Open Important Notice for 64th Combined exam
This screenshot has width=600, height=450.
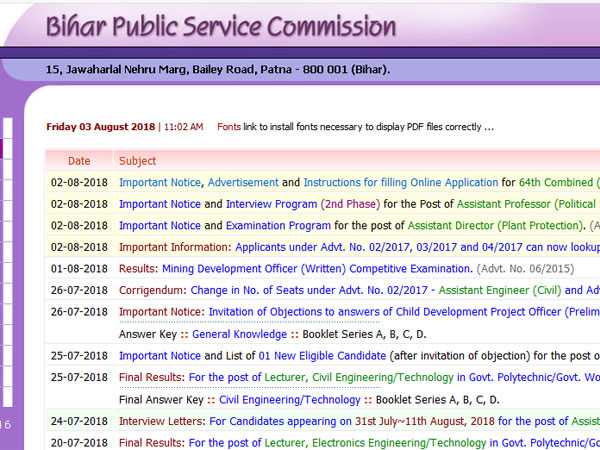[x=159, y=183]
